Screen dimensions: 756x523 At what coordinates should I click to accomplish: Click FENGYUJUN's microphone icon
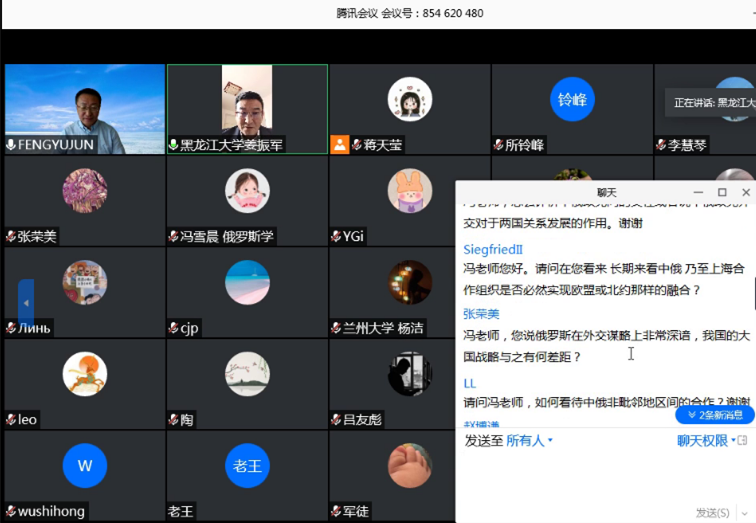(x=11, y=145)
